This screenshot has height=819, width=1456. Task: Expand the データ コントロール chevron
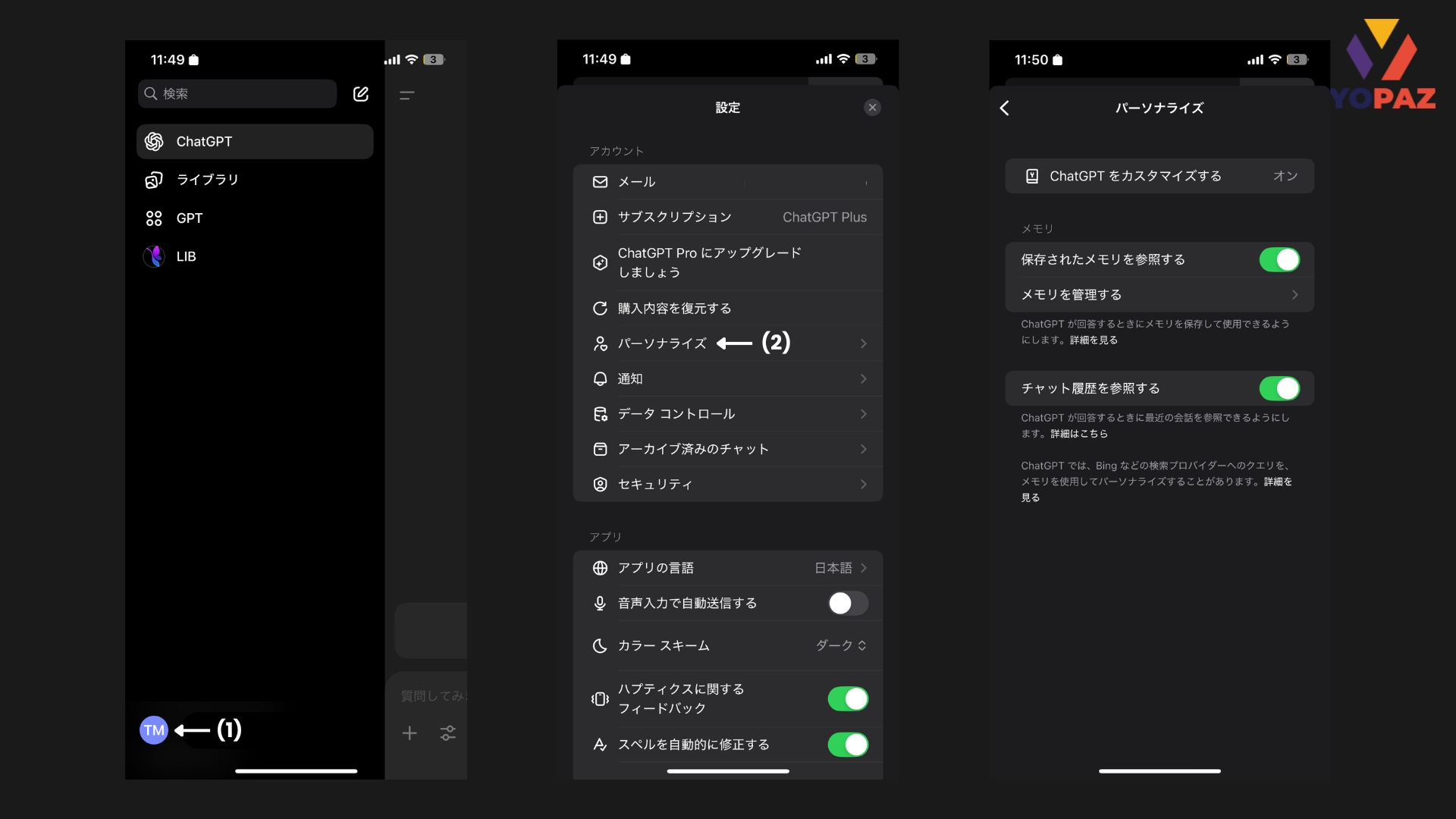[x=864, y=414]
